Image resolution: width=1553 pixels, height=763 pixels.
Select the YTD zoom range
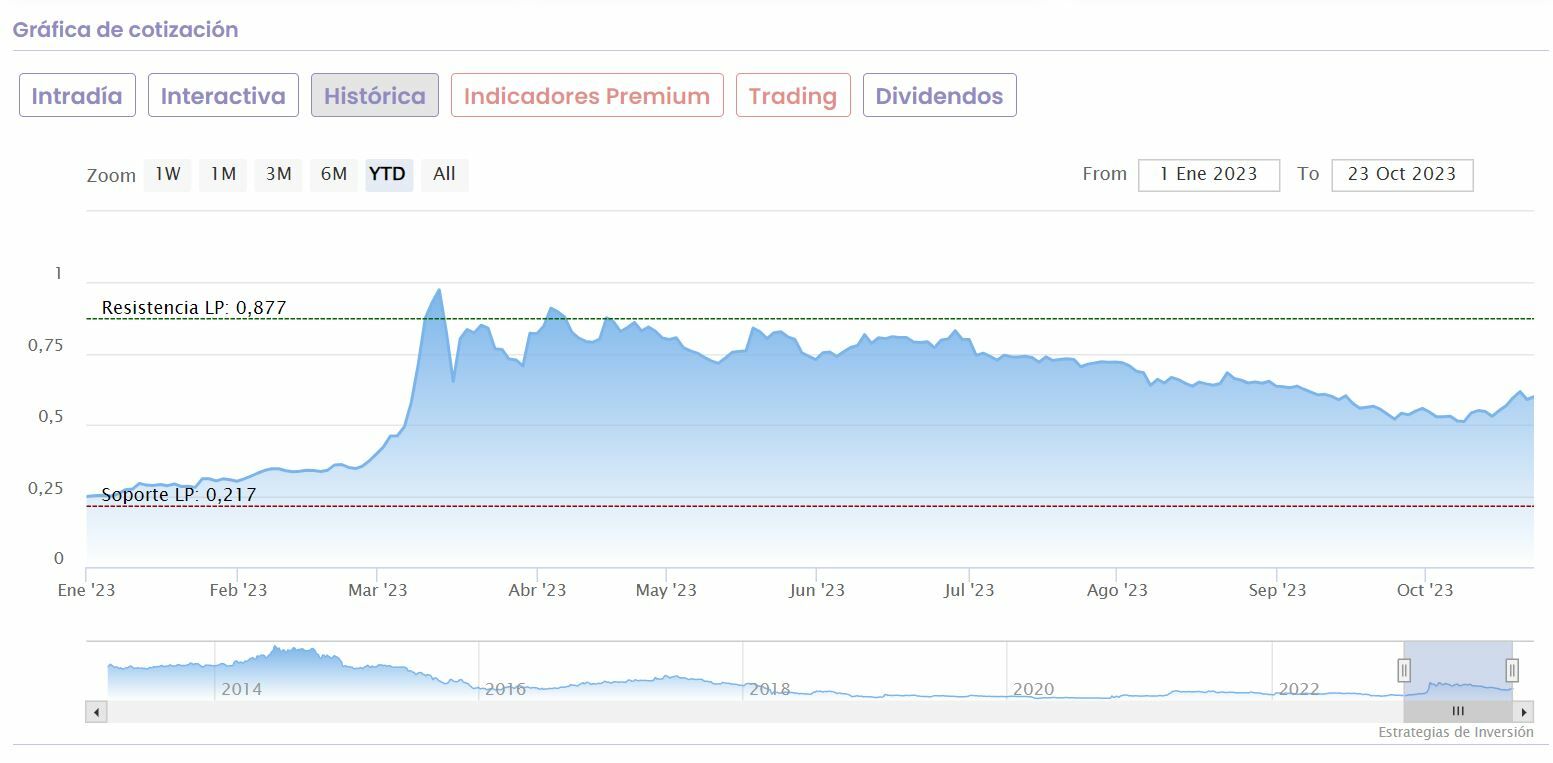[388, 175]
